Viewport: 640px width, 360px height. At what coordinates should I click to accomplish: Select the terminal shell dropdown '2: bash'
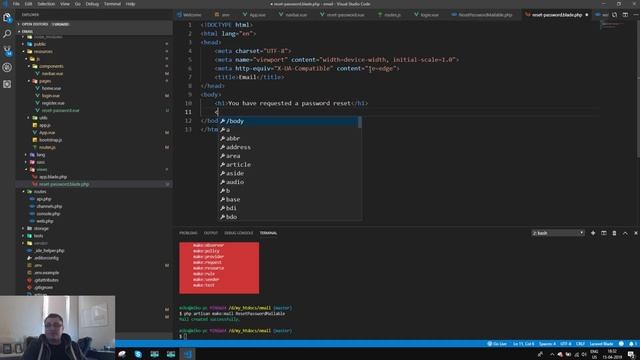558,233
